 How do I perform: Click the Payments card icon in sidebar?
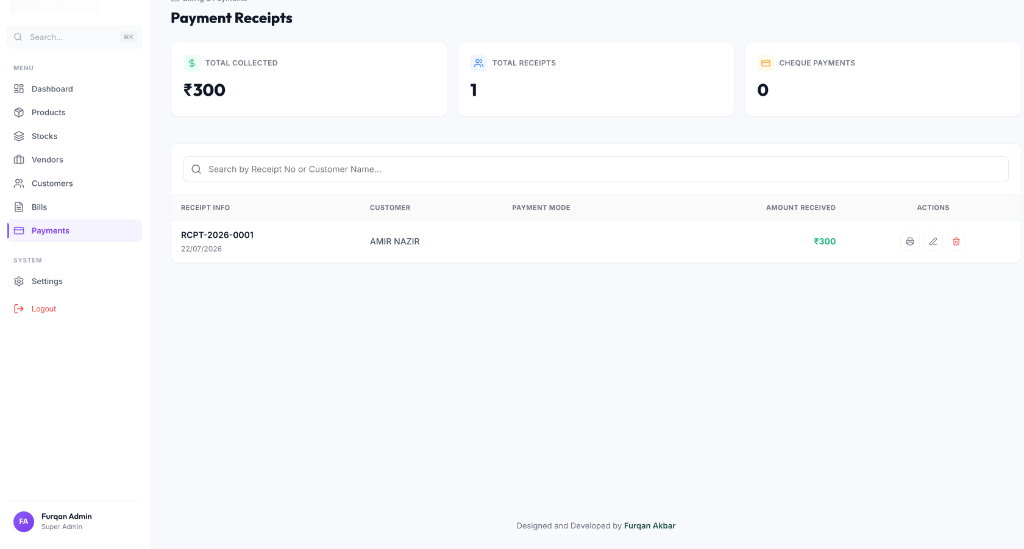click(x=19, y=230)
